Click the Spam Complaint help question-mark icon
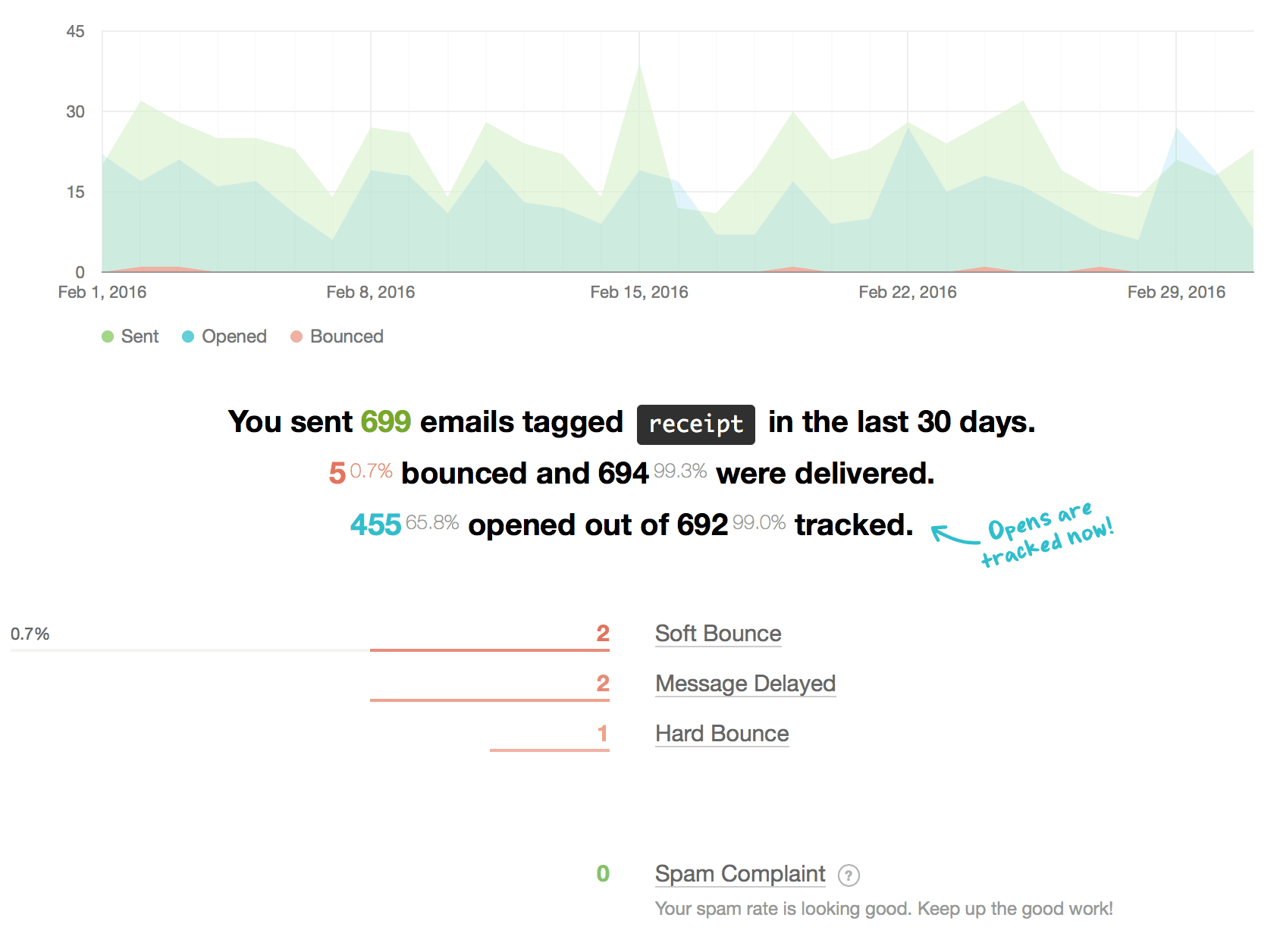The width and height of the screenshot is (1280, 952). (849, 875)
